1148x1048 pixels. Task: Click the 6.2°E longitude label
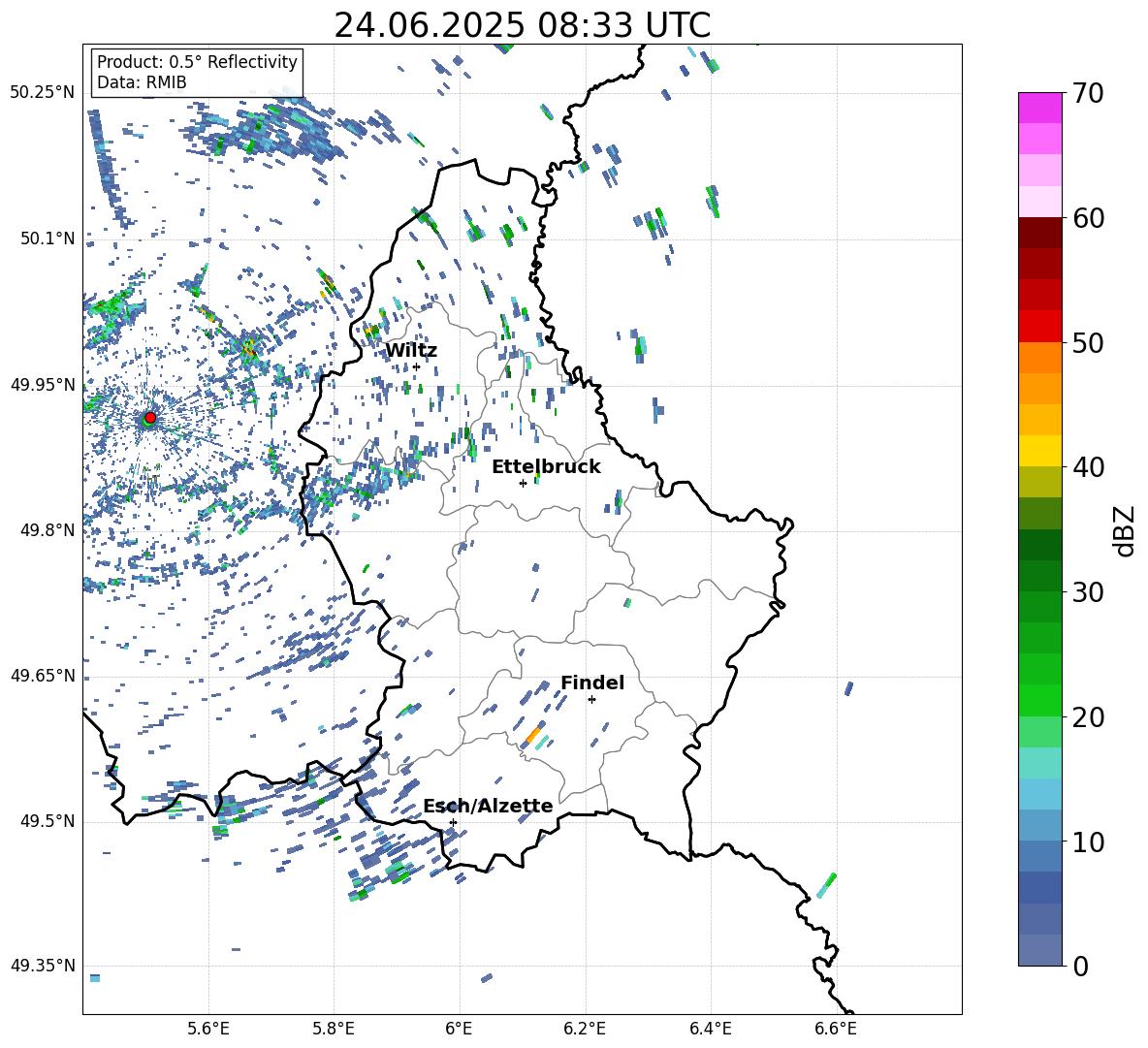click(585, 1029)
